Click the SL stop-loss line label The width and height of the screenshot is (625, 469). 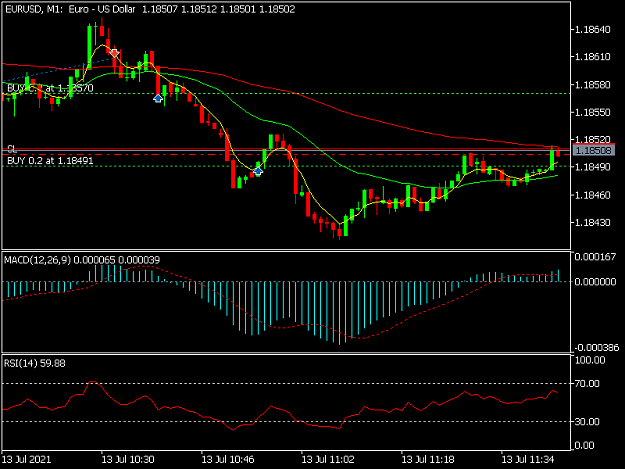point(12,149)
